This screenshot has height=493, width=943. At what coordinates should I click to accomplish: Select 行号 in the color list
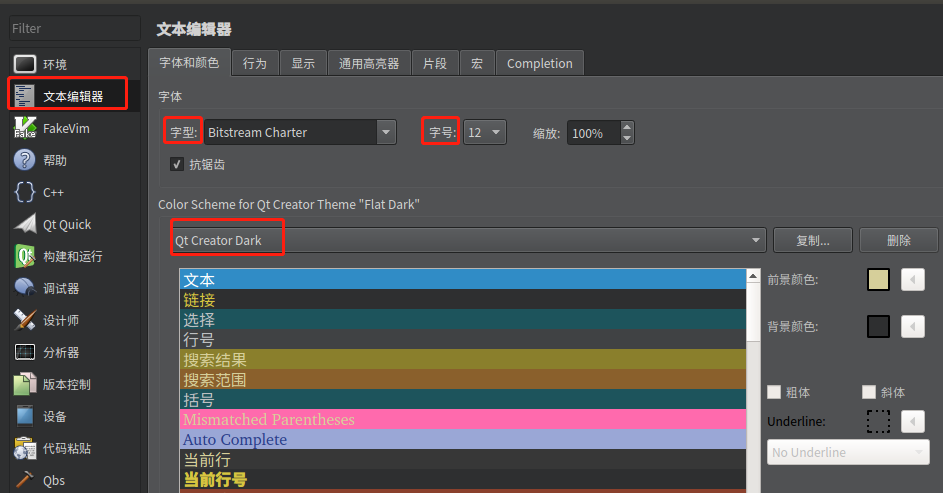[x=462, y=339]
